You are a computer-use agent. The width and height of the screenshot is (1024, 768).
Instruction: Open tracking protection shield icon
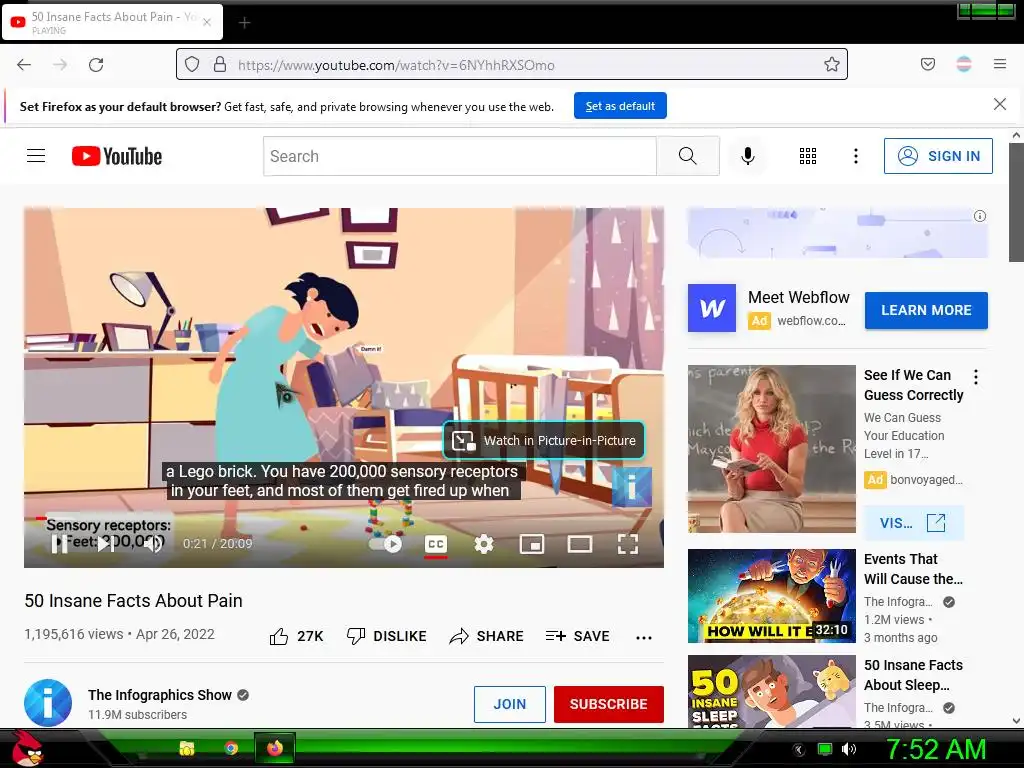191,65
